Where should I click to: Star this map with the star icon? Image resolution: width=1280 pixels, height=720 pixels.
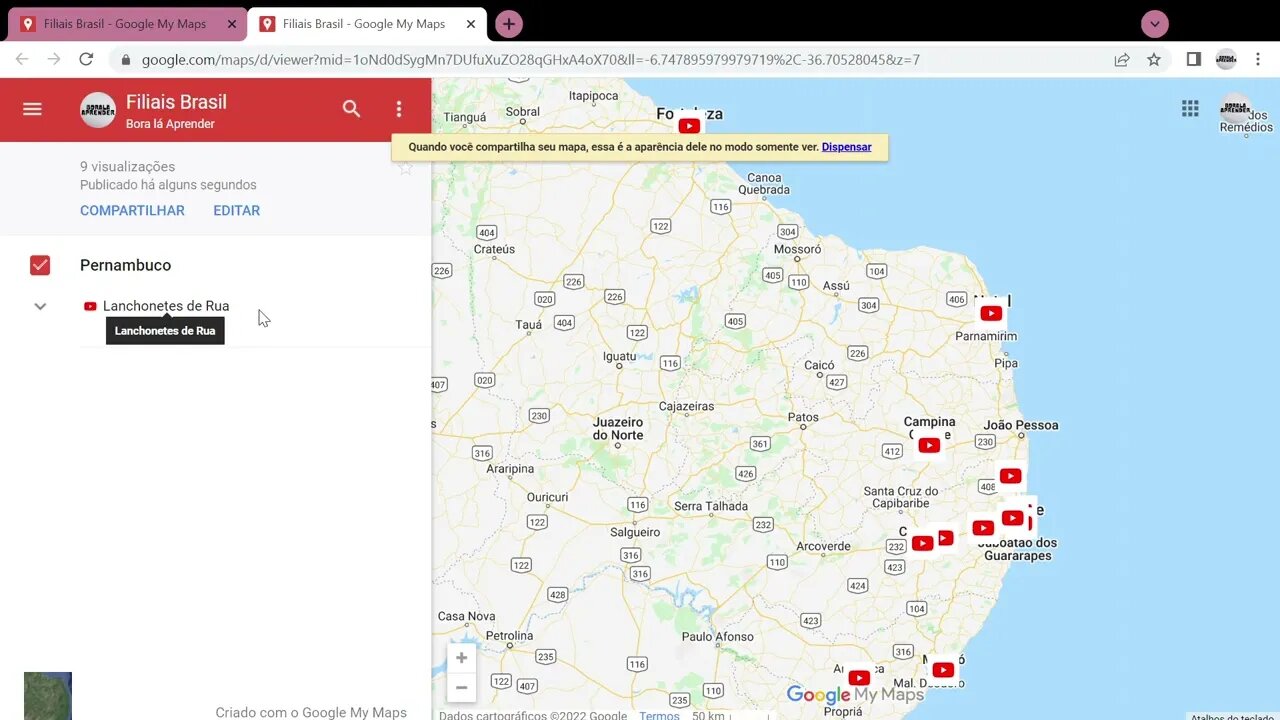(405, 167)
